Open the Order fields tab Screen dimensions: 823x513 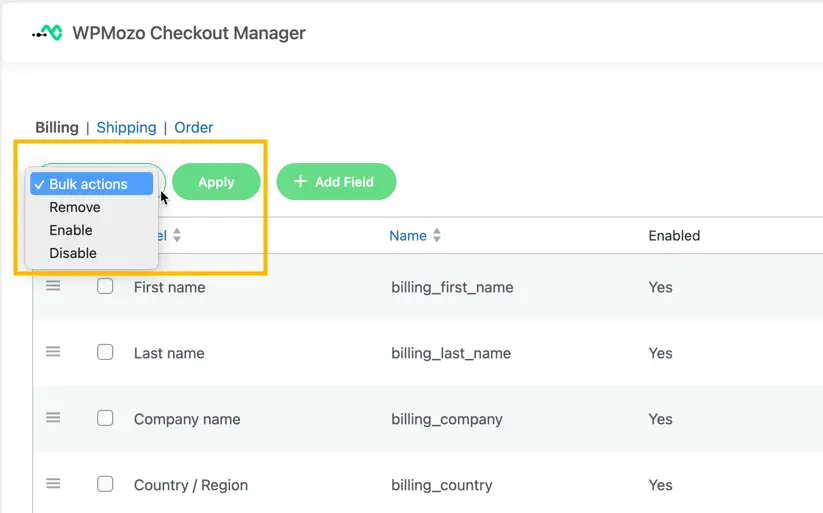(194, 127)
